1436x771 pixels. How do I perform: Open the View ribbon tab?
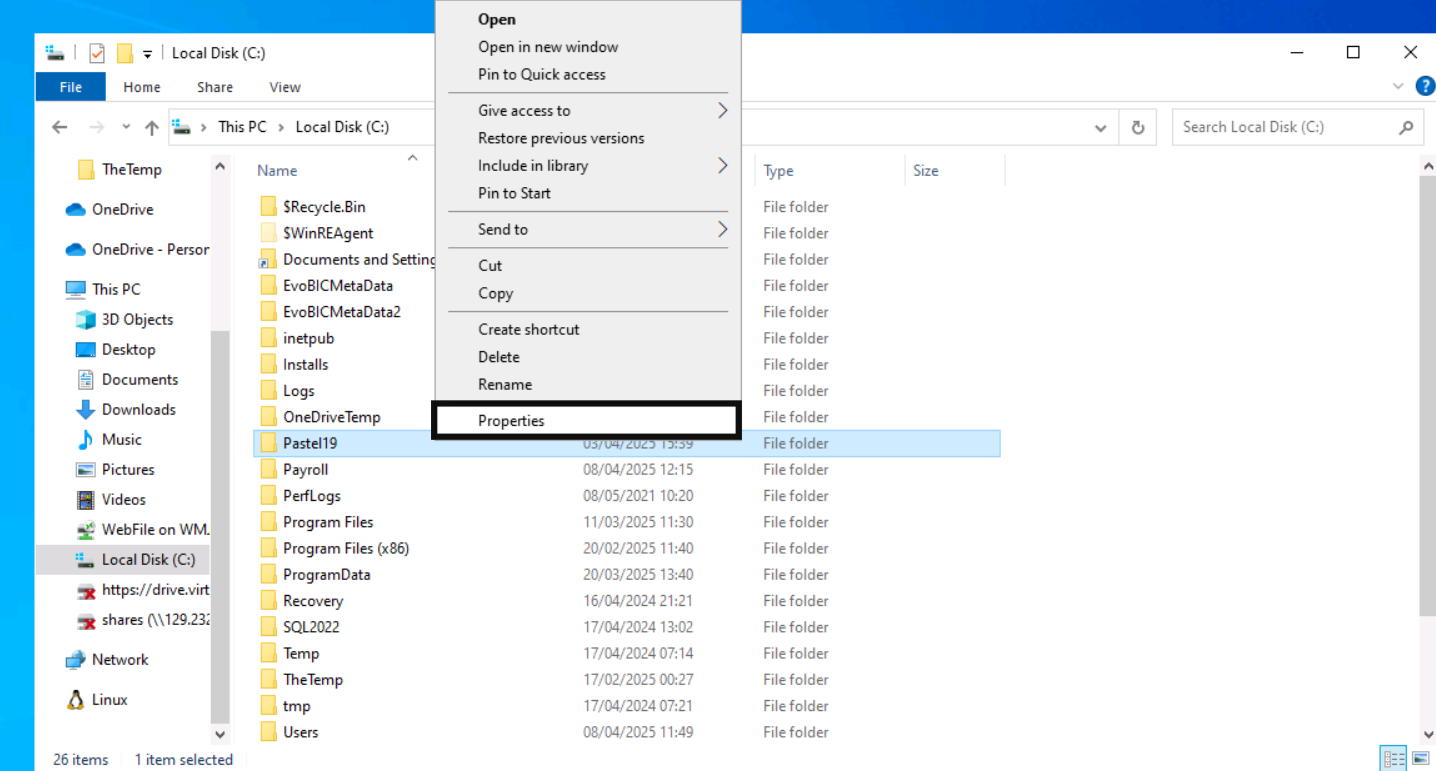pyautogui.click(x=285, y=88)
